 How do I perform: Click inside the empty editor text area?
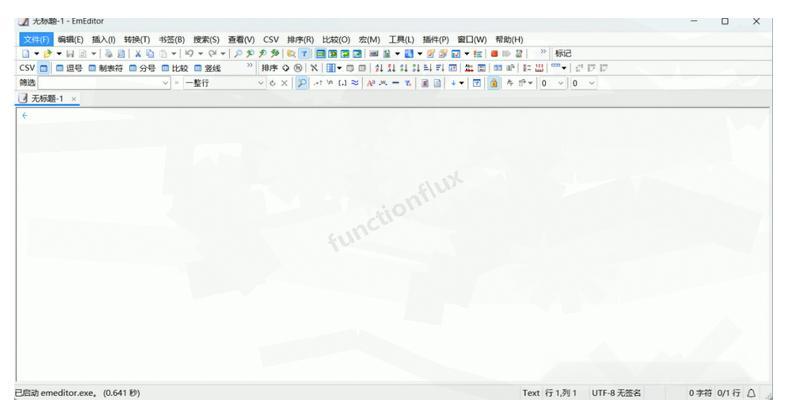[393, 245]
